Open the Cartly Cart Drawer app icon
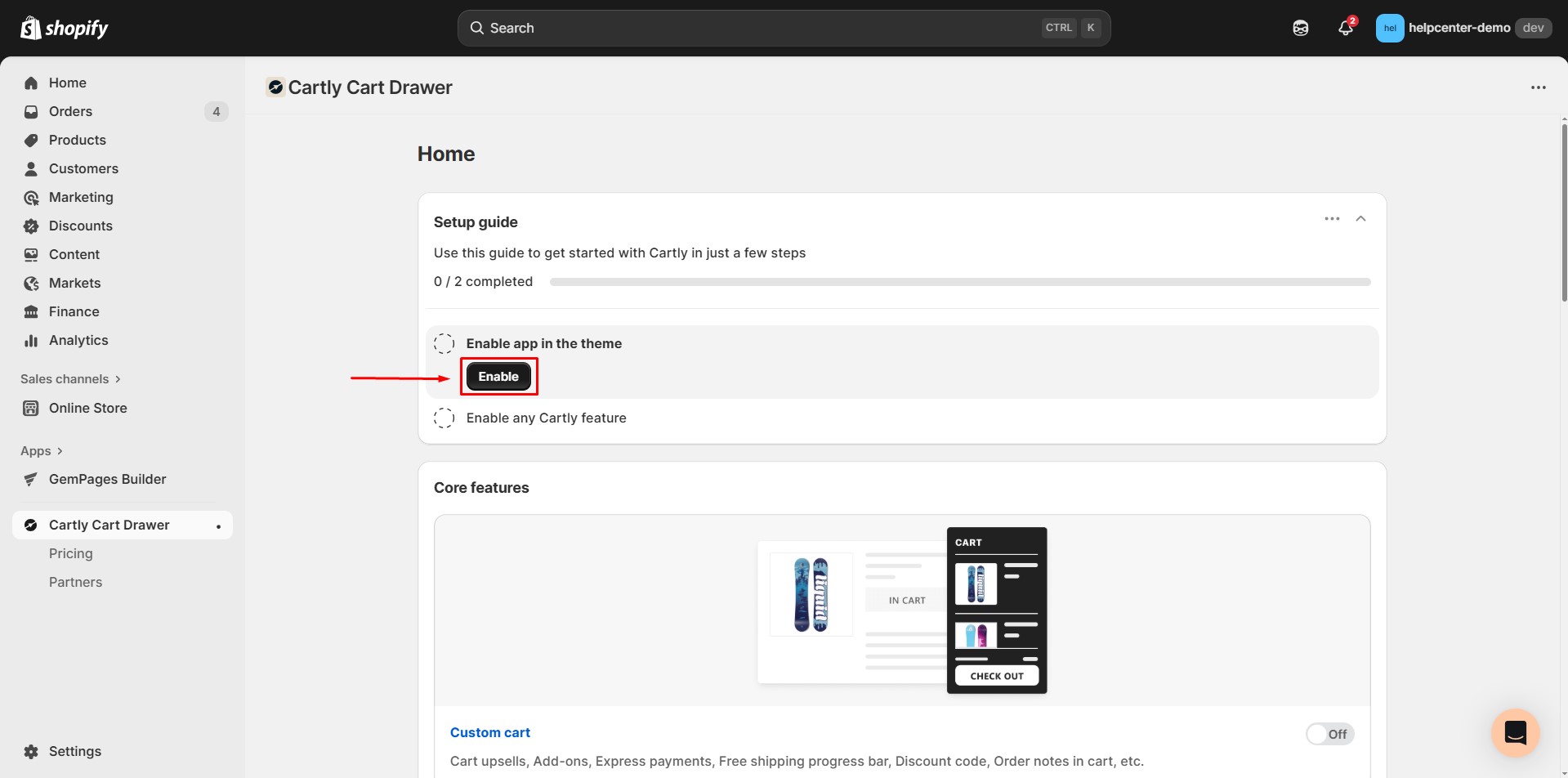The width and height of the screenshot is (1568, 778). click(x=30, y=525)
